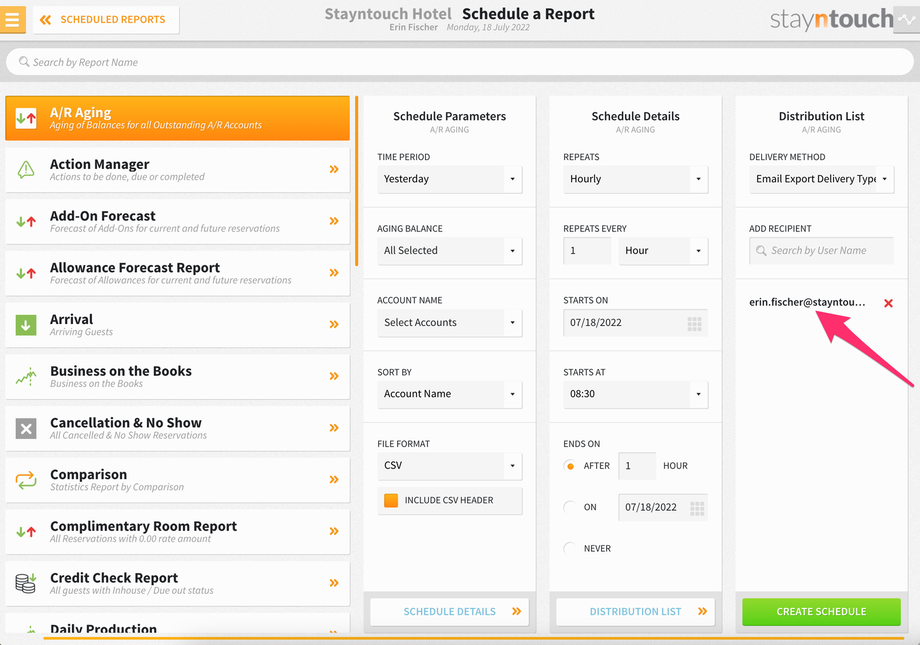Click the Starts On 07/18/2022 date field
The width and height of the screenshot is (920, 645).
click(x=635, y=323)
